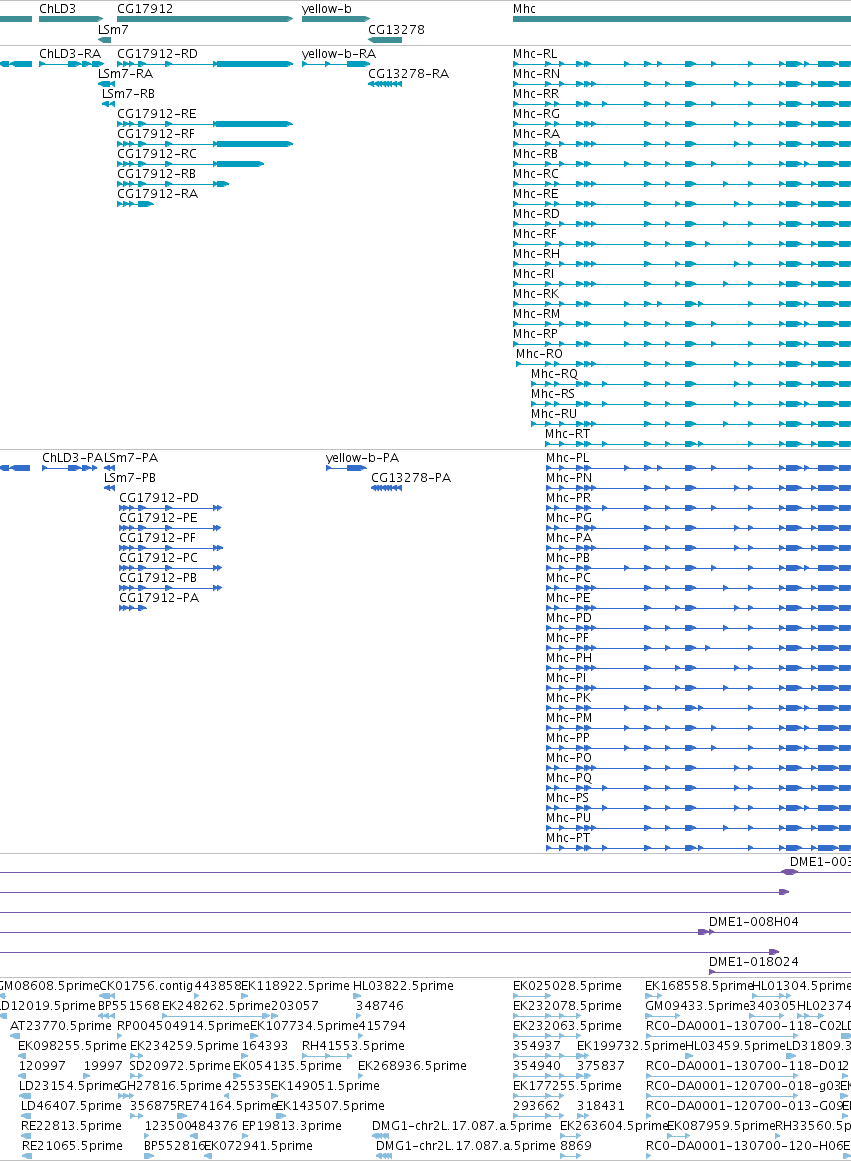Click protein Mhc-PL
This screenshot has height=1161, width=851.
[567, 458]
